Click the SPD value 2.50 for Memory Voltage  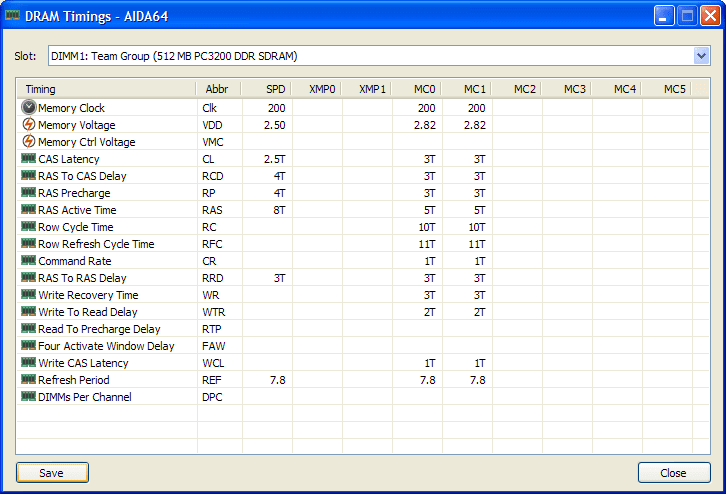coord(275,125)
